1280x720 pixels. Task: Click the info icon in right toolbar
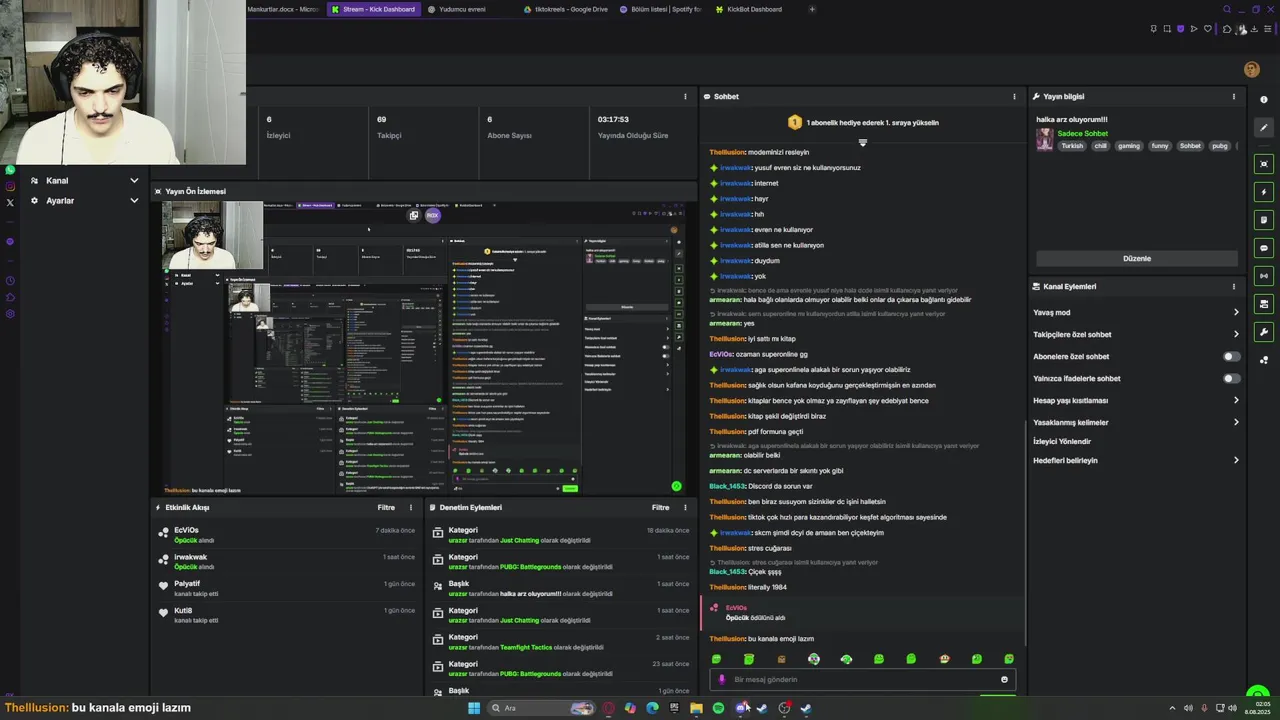pos(1264,99)
